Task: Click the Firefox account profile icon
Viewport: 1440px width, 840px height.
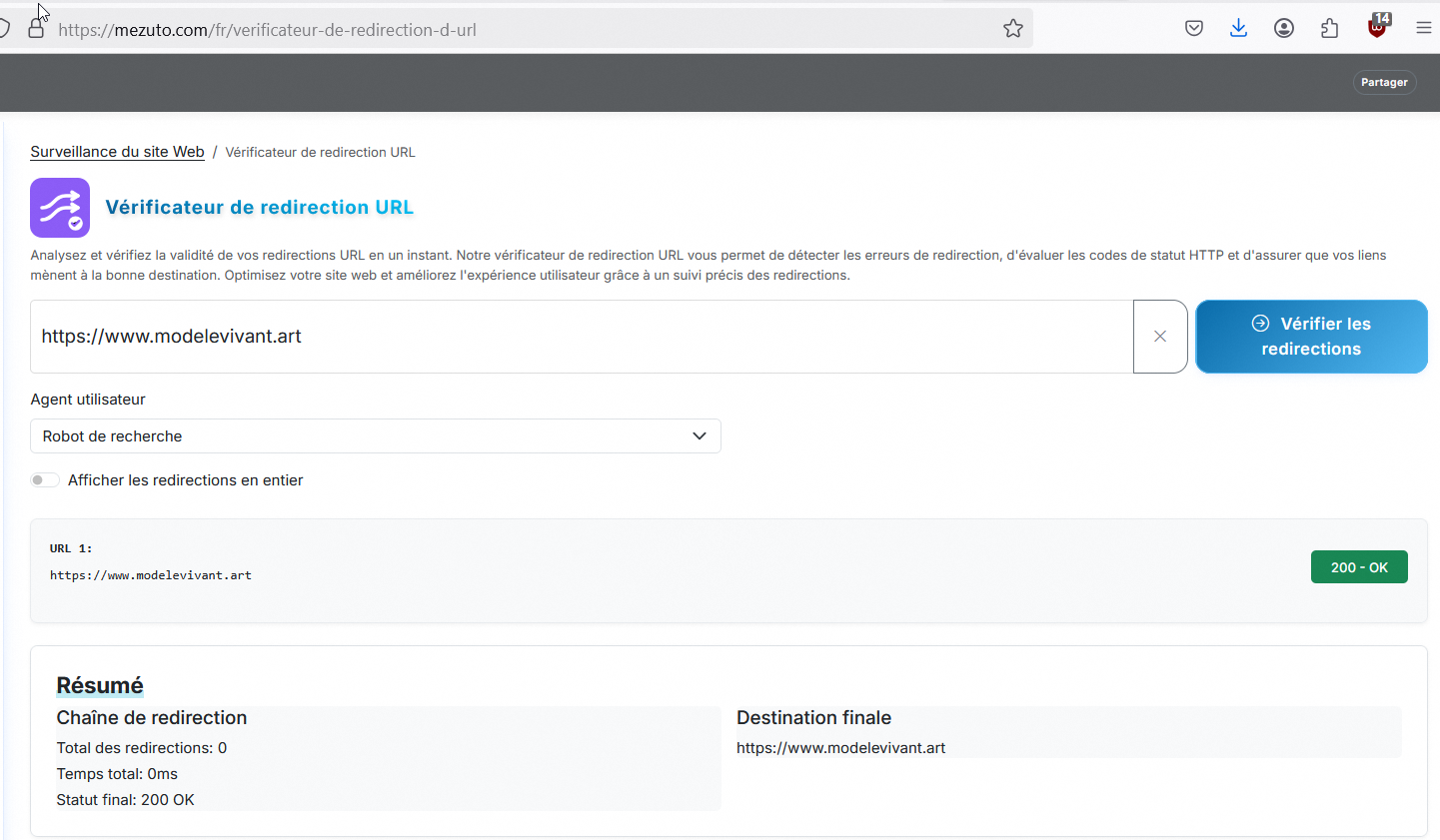Action: (1284, 28)
